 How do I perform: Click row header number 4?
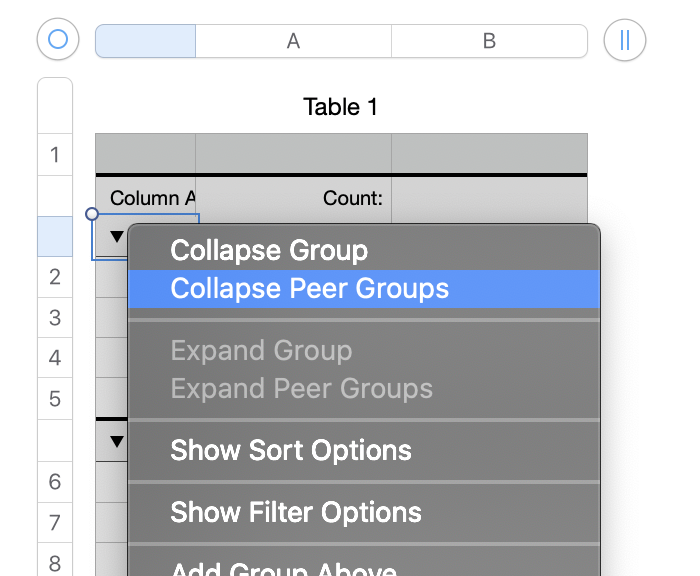point(55,358)
